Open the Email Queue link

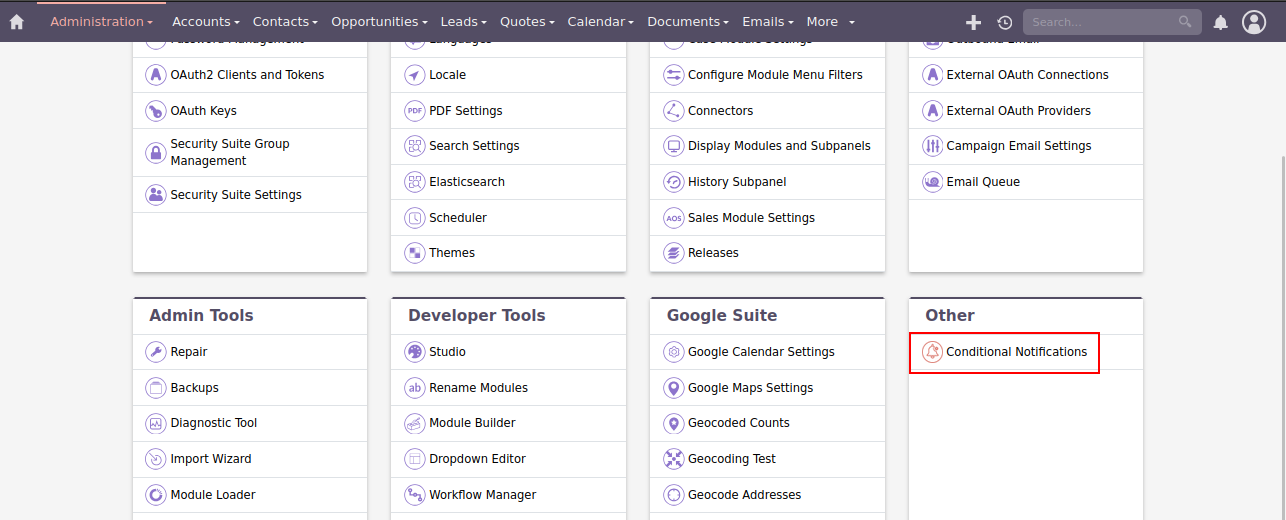pyautogui.click(x=982, y=182)
